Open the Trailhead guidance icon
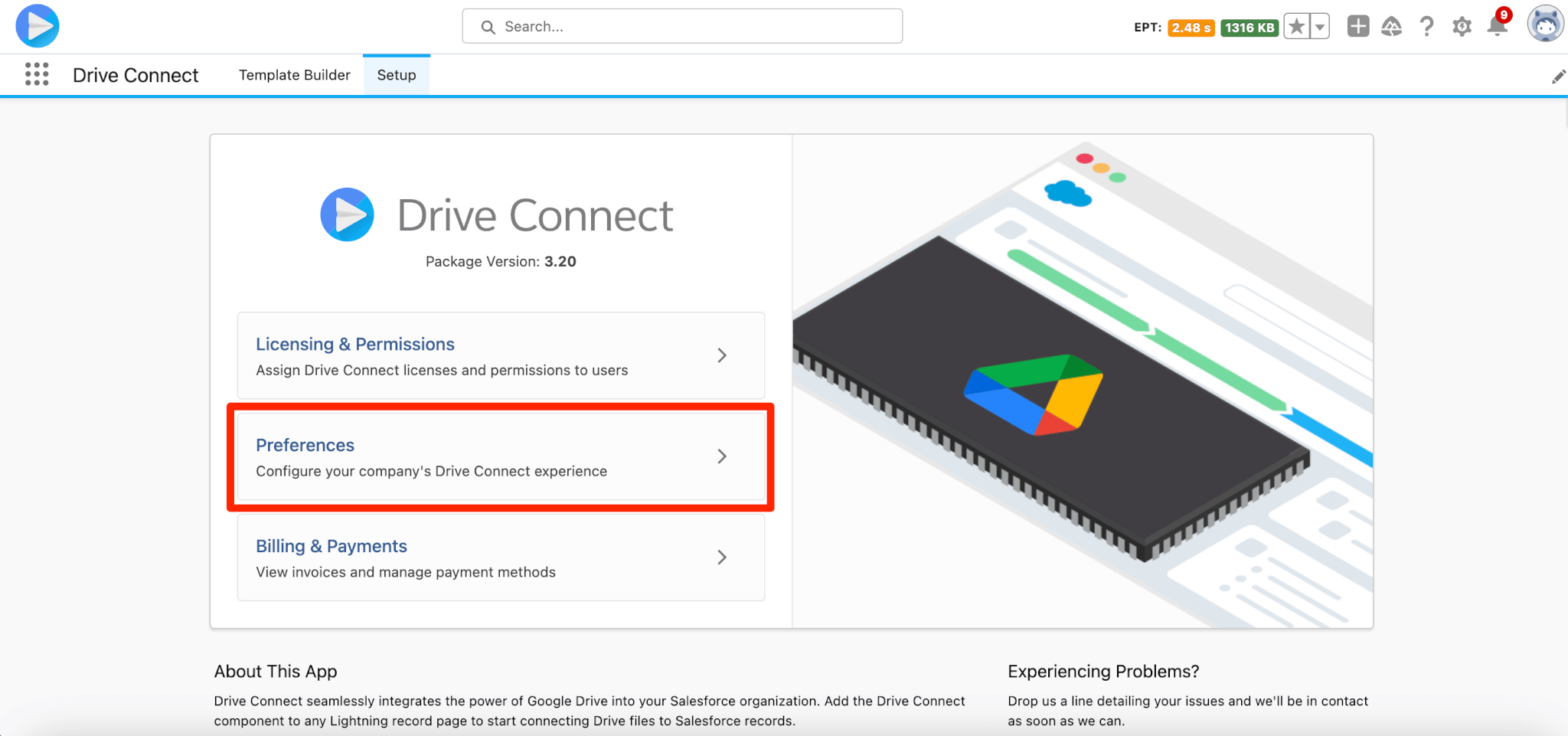 (1392, 27)
